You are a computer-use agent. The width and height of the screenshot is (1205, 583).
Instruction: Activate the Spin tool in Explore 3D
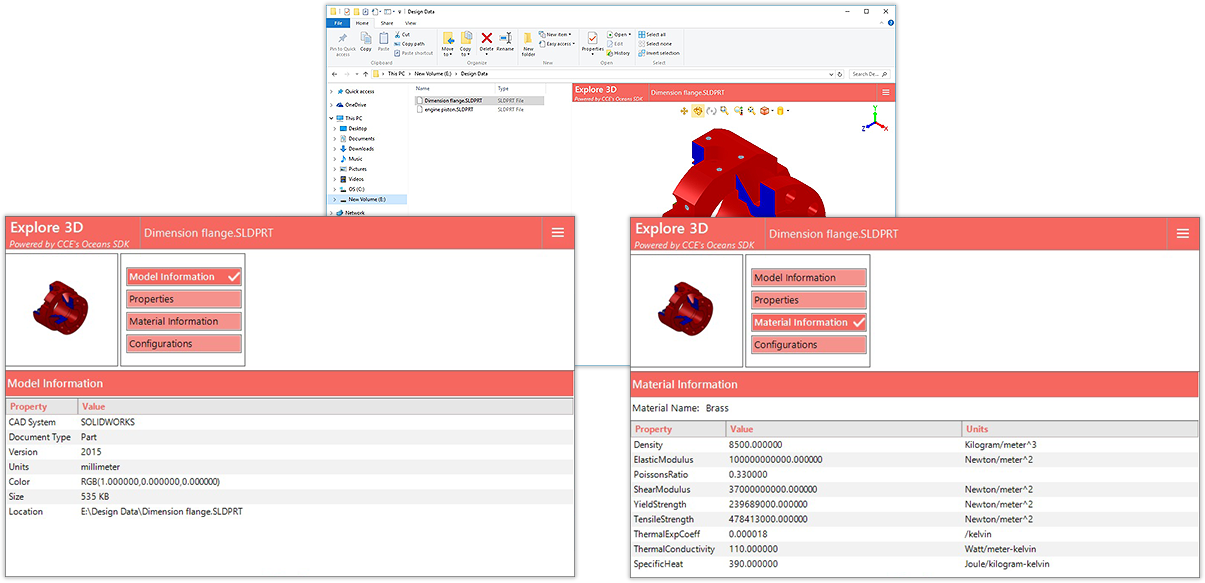click(x=710, y=111)
